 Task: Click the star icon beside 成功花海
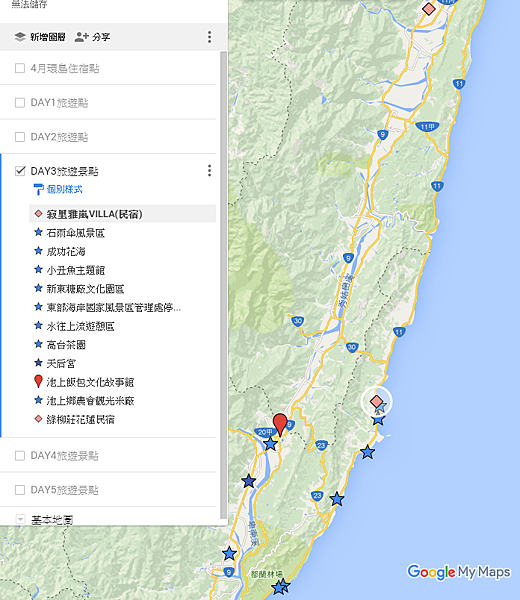pyautogui.click(x=38, y=251)
